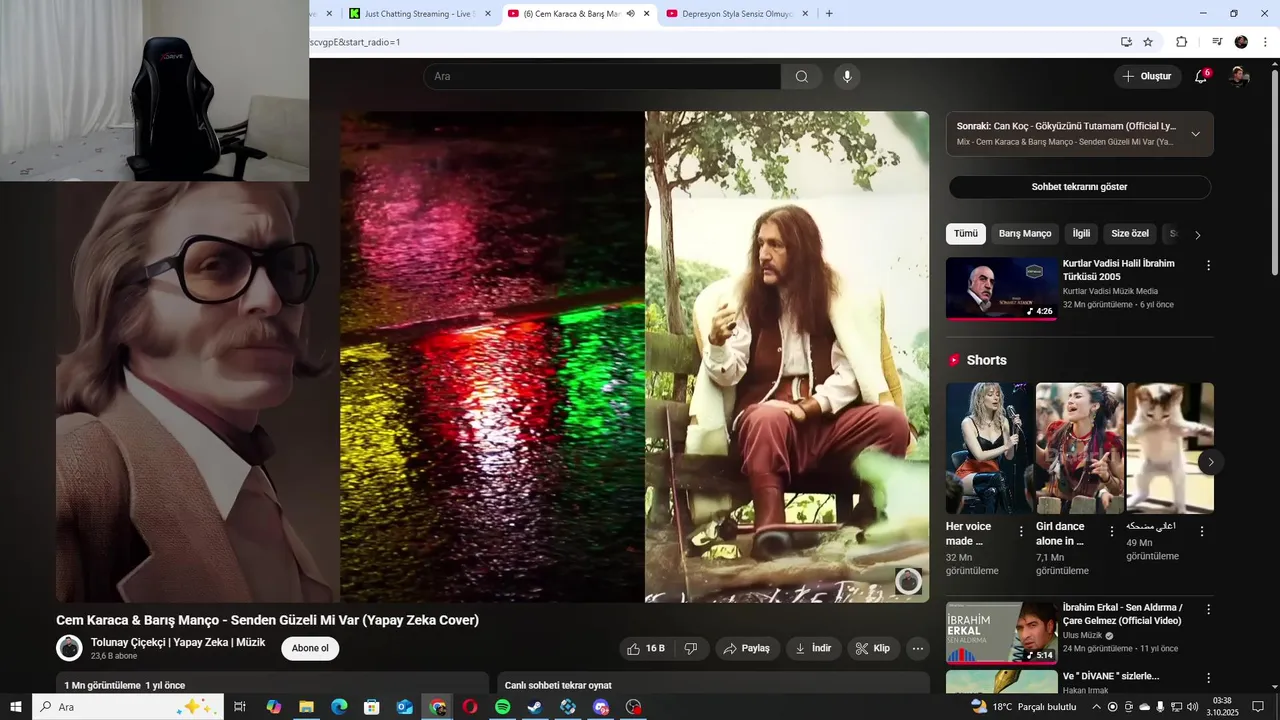The height and width of the screenshot is (720, 1280).
Task: Click Sohbet tekrarını göster button
Action: click(1080, 187)
